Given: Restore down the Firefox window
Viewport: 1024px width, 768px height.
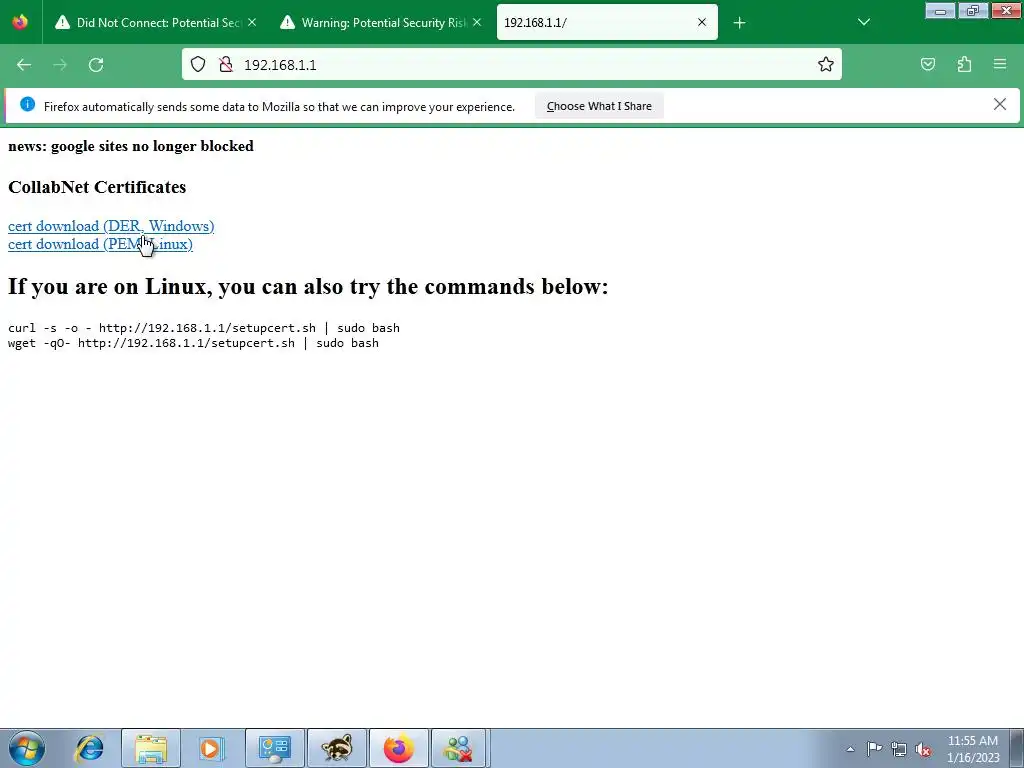Looking at the screenshot, I should 973,11.
